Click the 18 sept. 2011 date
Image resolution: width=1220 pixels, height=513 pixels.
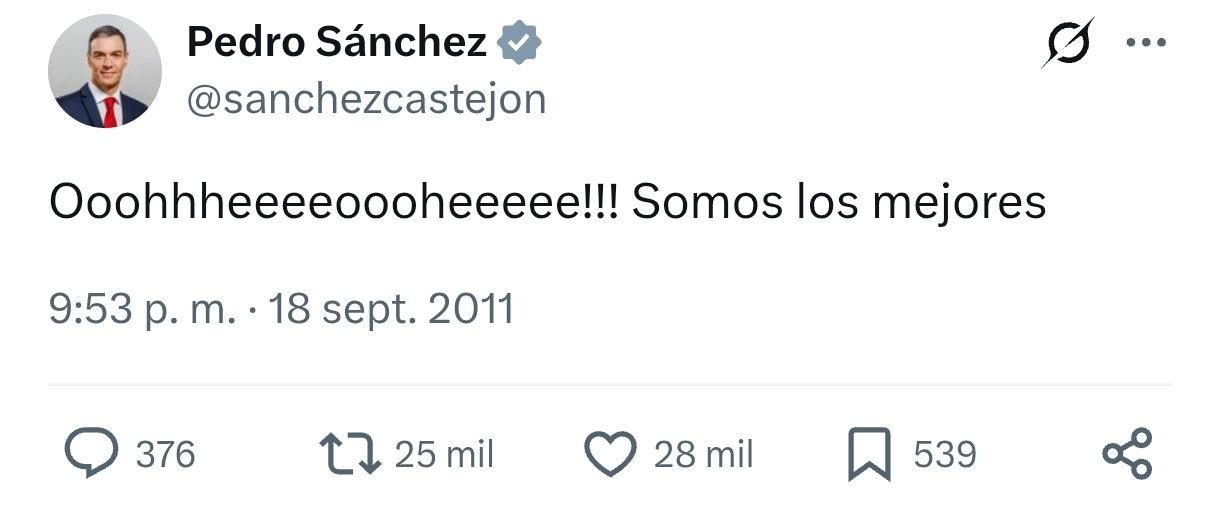tap(391, 310)
